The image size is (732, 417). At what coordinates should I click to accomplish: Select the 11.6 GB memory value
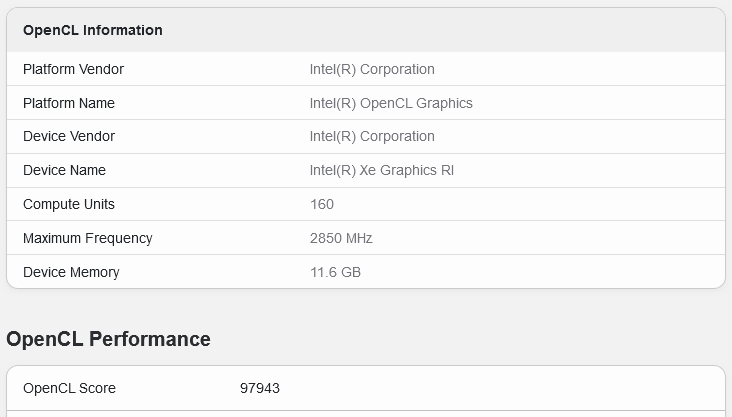pos(335,272)
